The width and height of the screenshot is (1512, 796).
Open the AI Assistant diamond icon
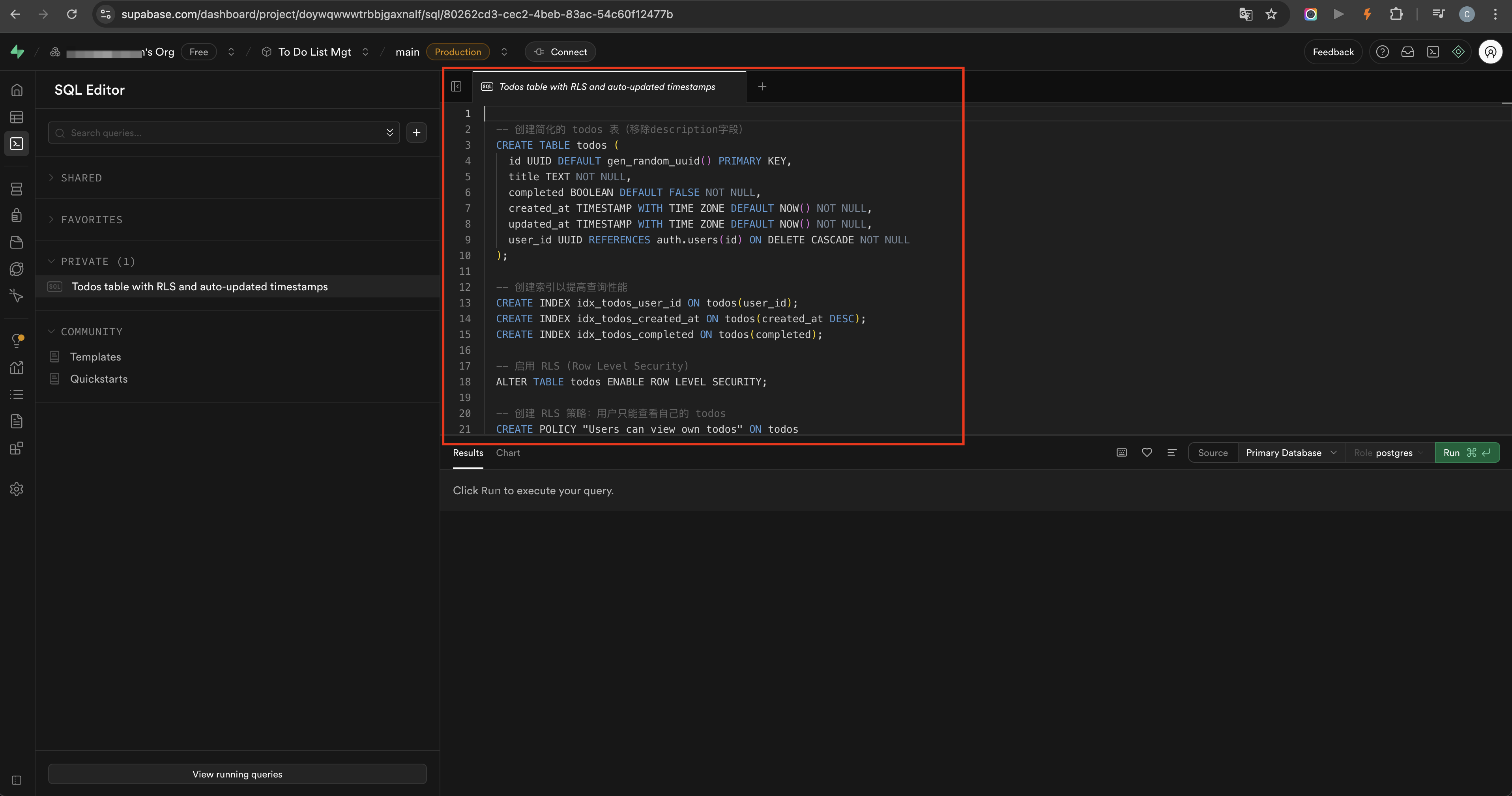(1458, 52)
